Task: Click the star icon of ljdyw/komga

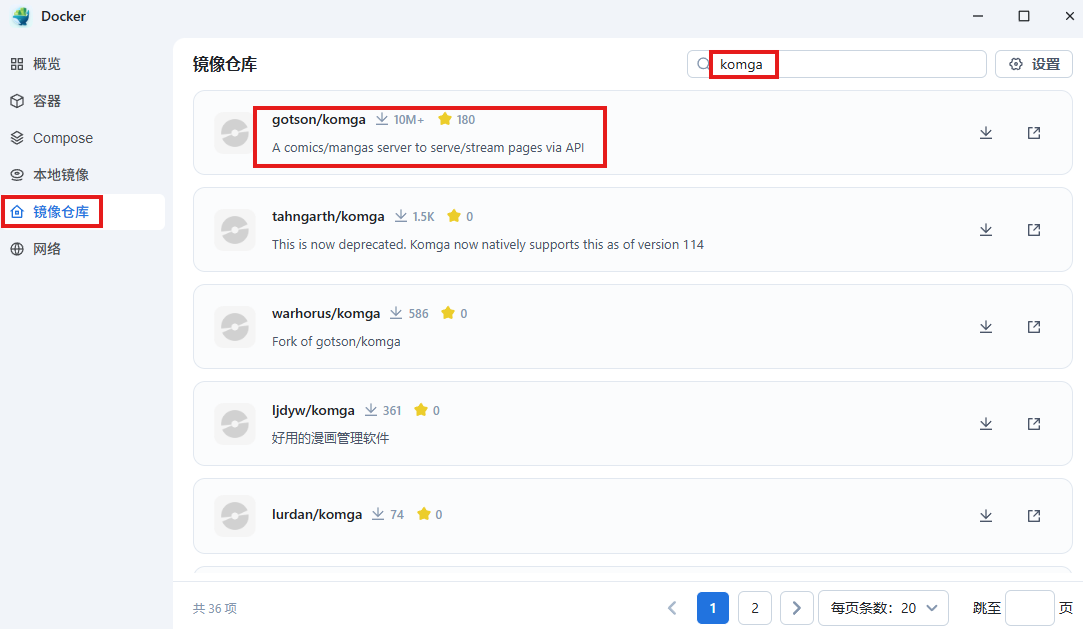Action: pyautogui.click(x=421, y=410)
